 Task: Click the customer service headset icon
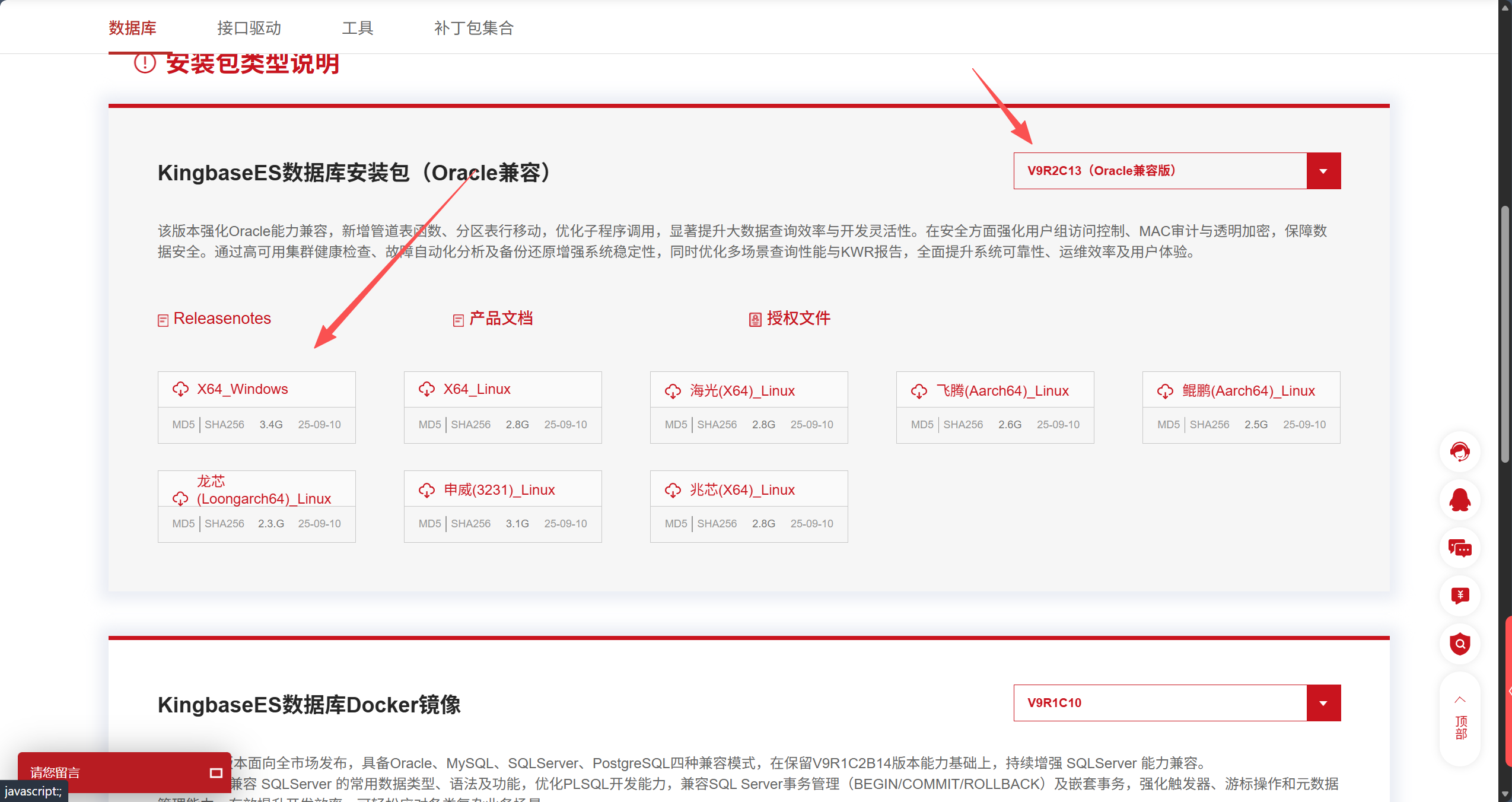(1460, 452)
